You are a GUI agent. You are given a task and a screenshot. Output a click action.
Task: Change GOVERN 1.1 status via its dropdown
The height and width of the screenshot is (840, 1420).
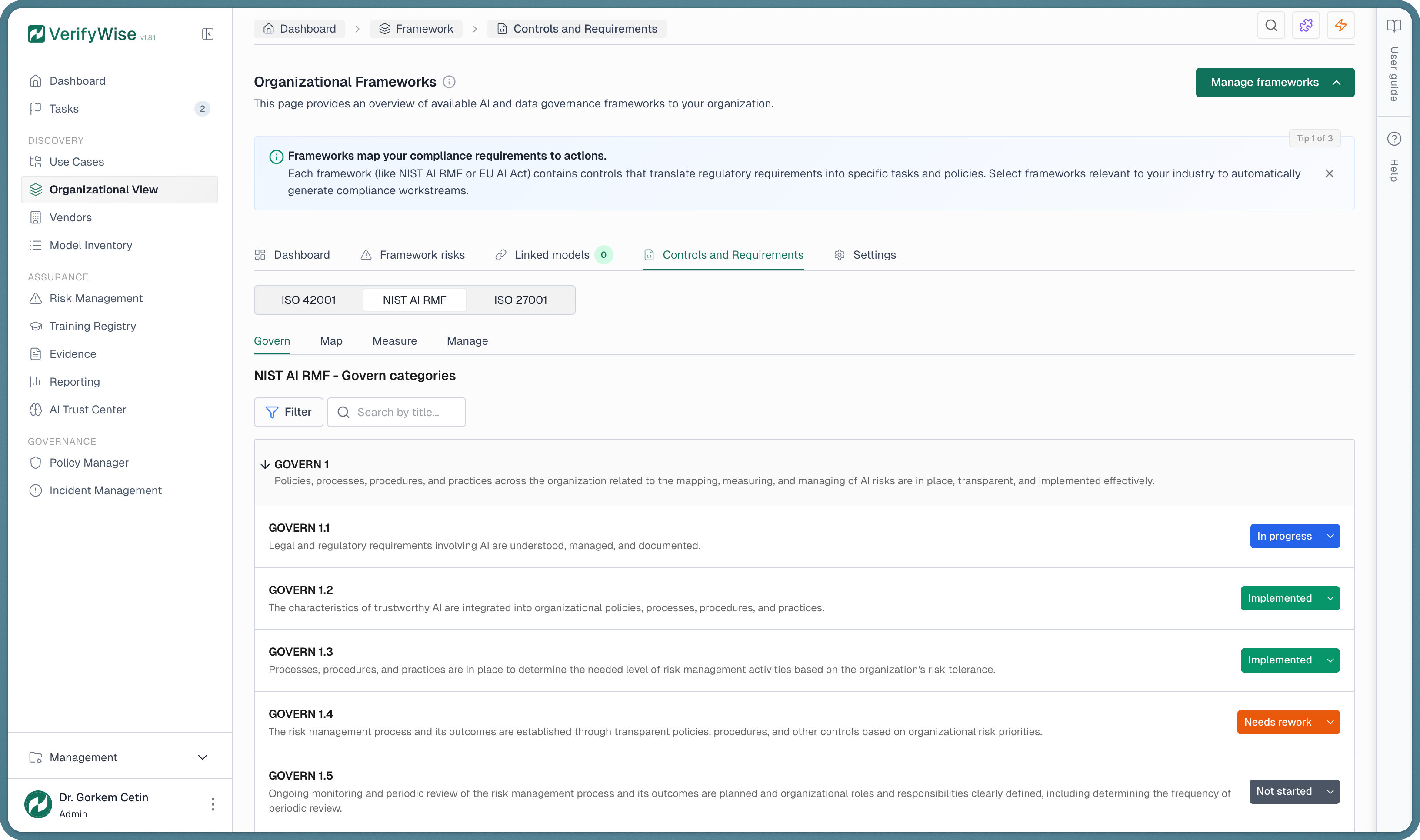tap(1294, 536)
